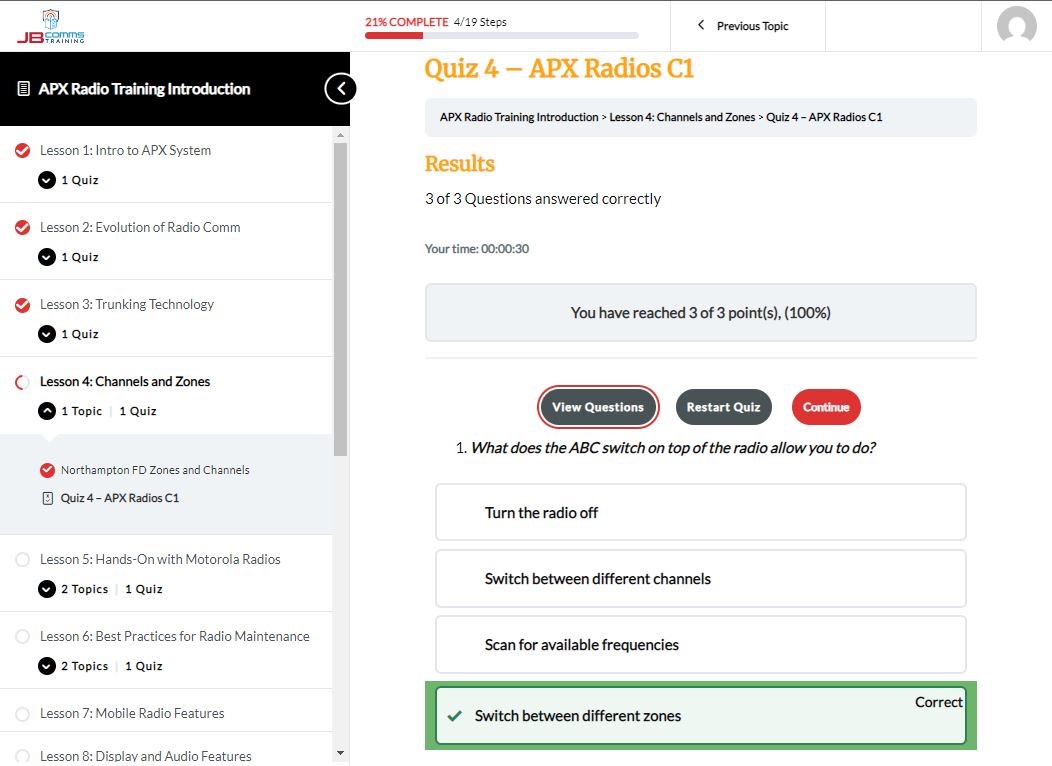
Task: Open Lesson 1: Intro to APX System
Action: point(125,150)
